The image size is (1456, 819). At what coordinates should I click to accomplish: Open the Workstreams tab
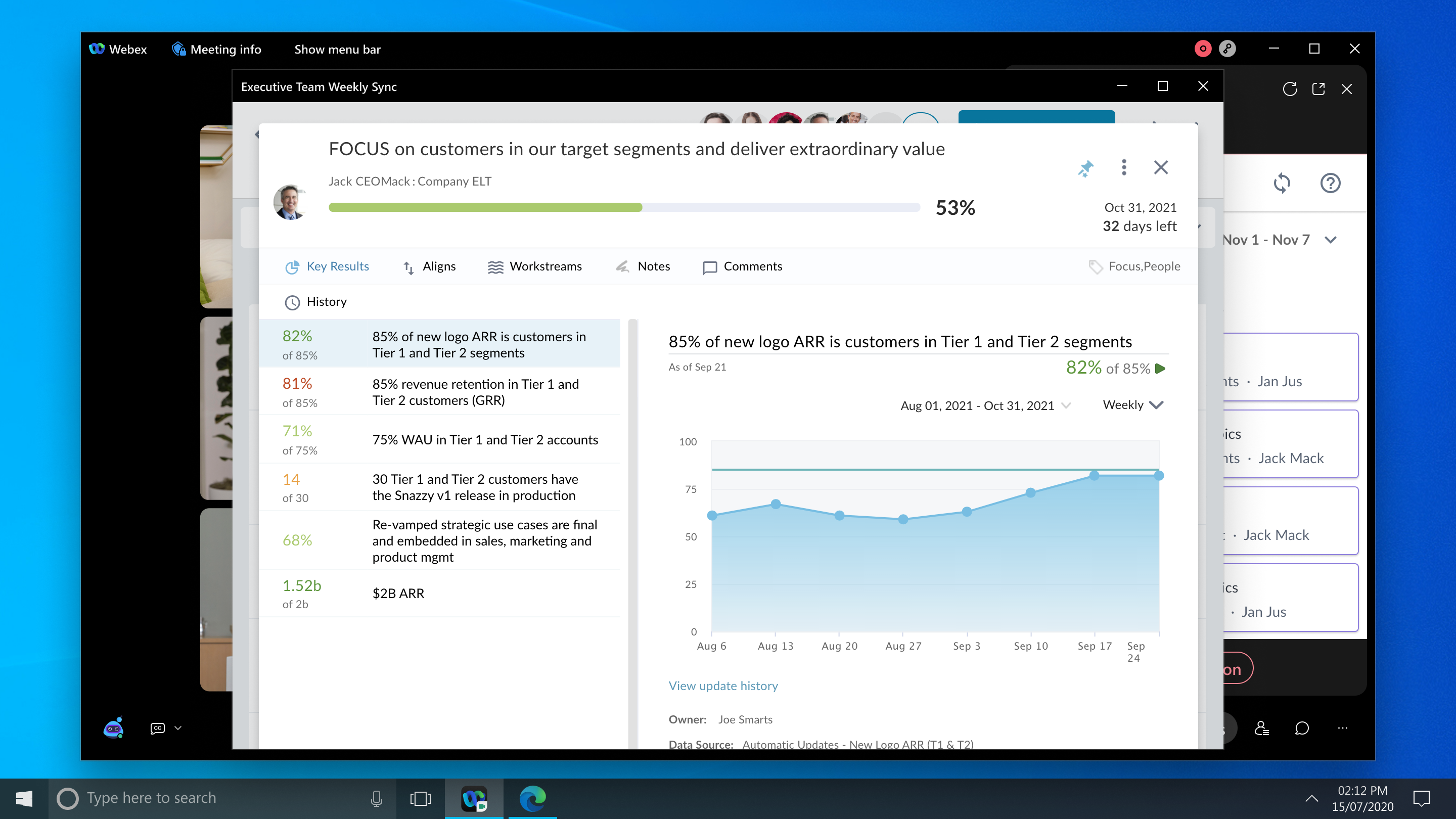click(x=535, y=267)
